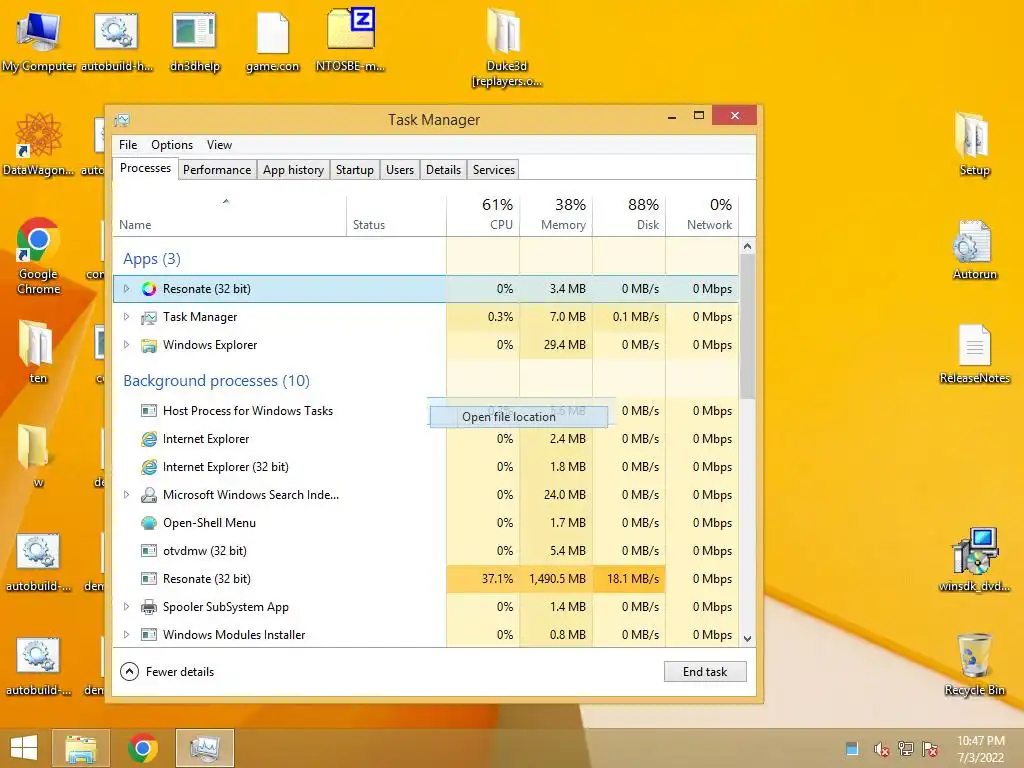Viewport: 1024px width, 768px height.
Task: Sort by the Disk column header
Action: [x=630, y=216]
